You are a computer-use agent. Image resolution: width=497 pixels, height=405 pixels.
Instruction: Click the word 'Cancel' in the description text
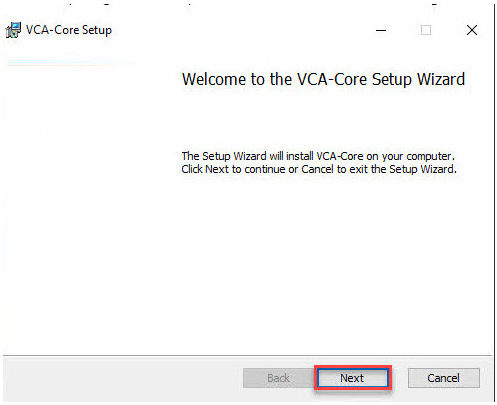point(317,169)
